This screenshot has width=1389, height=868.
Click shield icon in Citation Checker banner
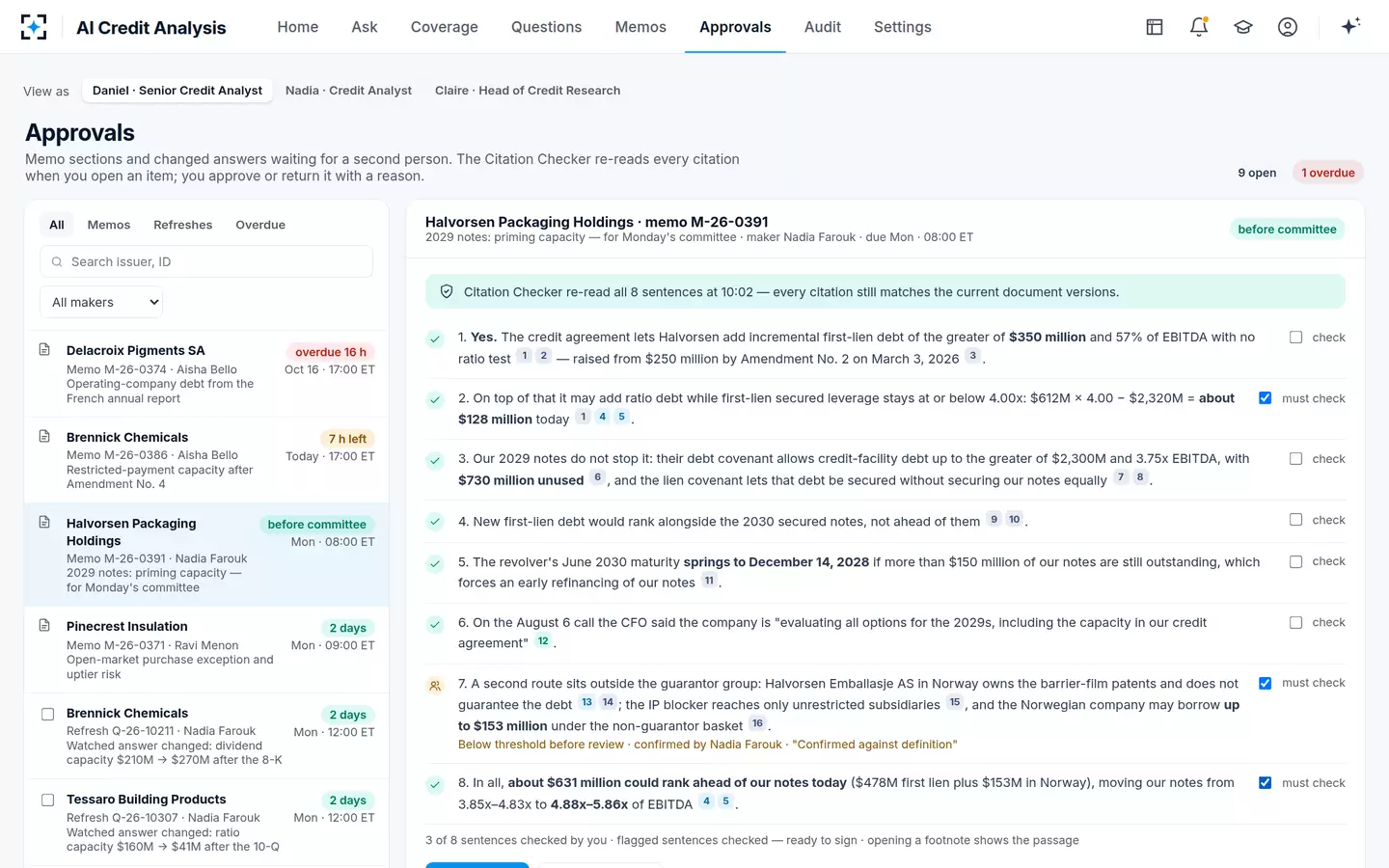(x=447, y=291)
